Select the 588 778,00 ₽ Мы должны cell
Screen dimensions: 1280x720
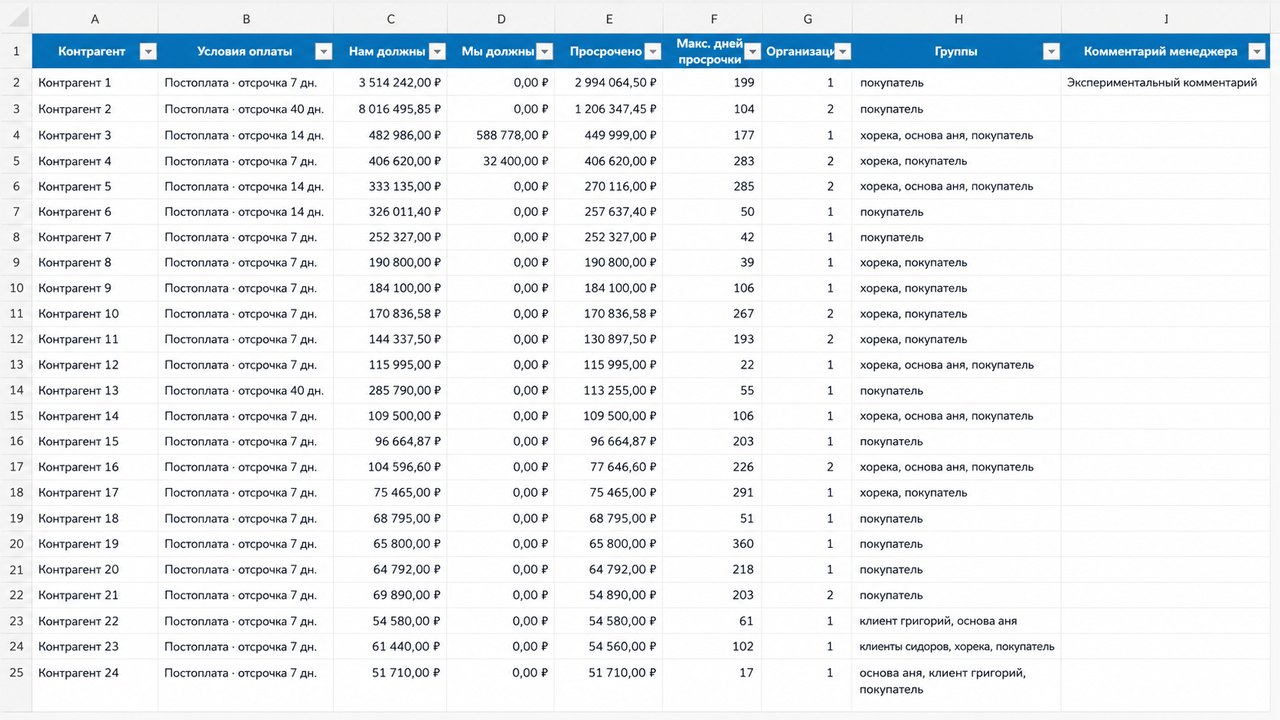point(501,135)
